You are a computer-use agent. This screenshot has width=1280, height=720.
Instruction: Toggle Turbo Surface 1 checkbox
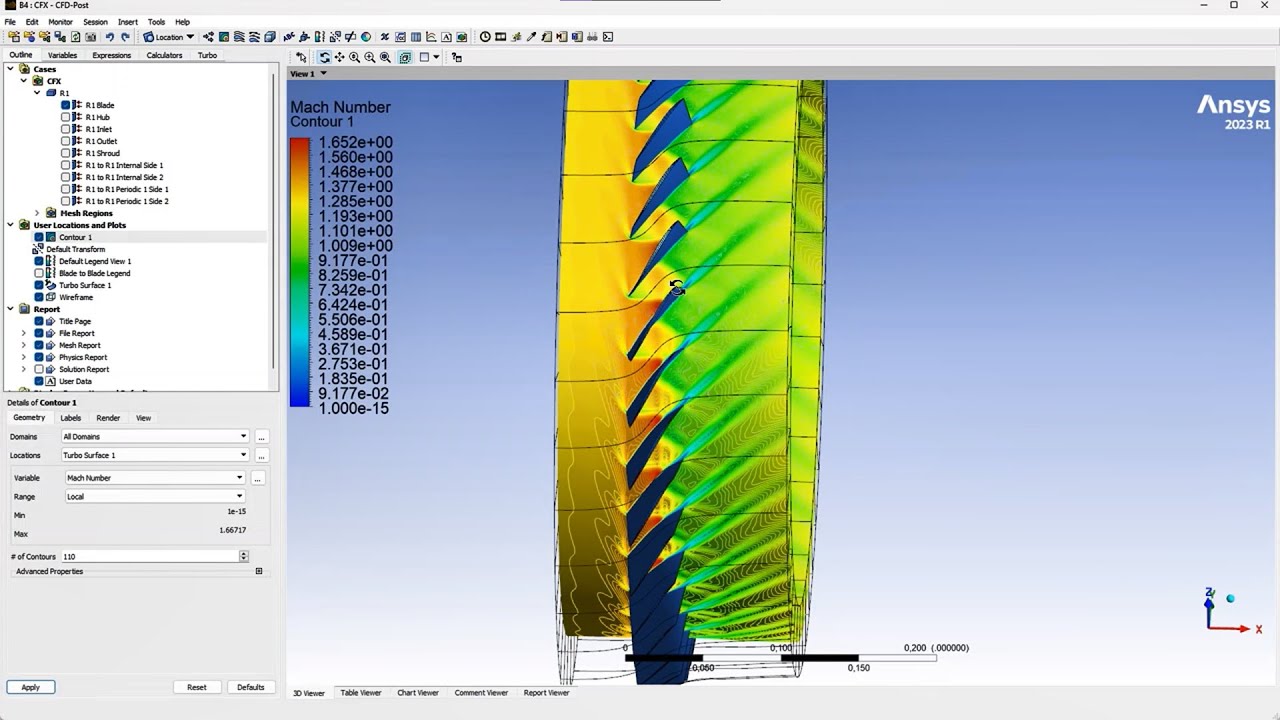(39, 285)
